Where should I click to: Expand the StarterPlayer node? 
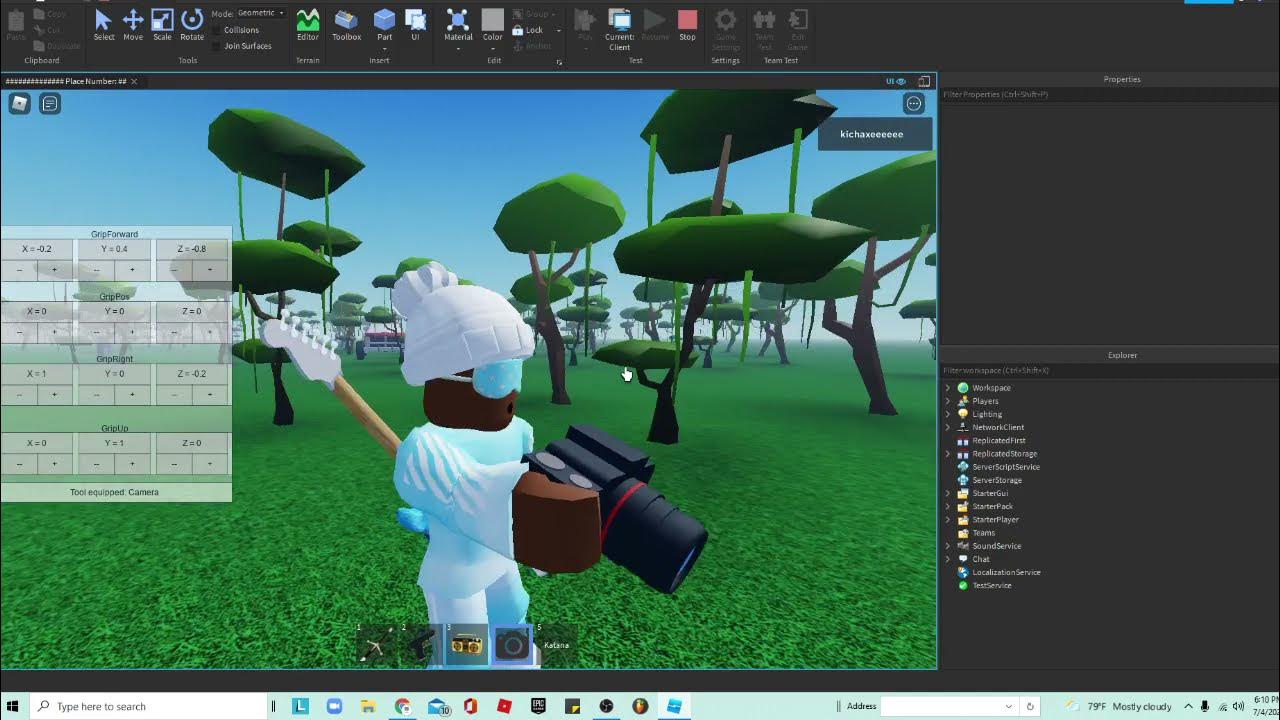point(948,520)
